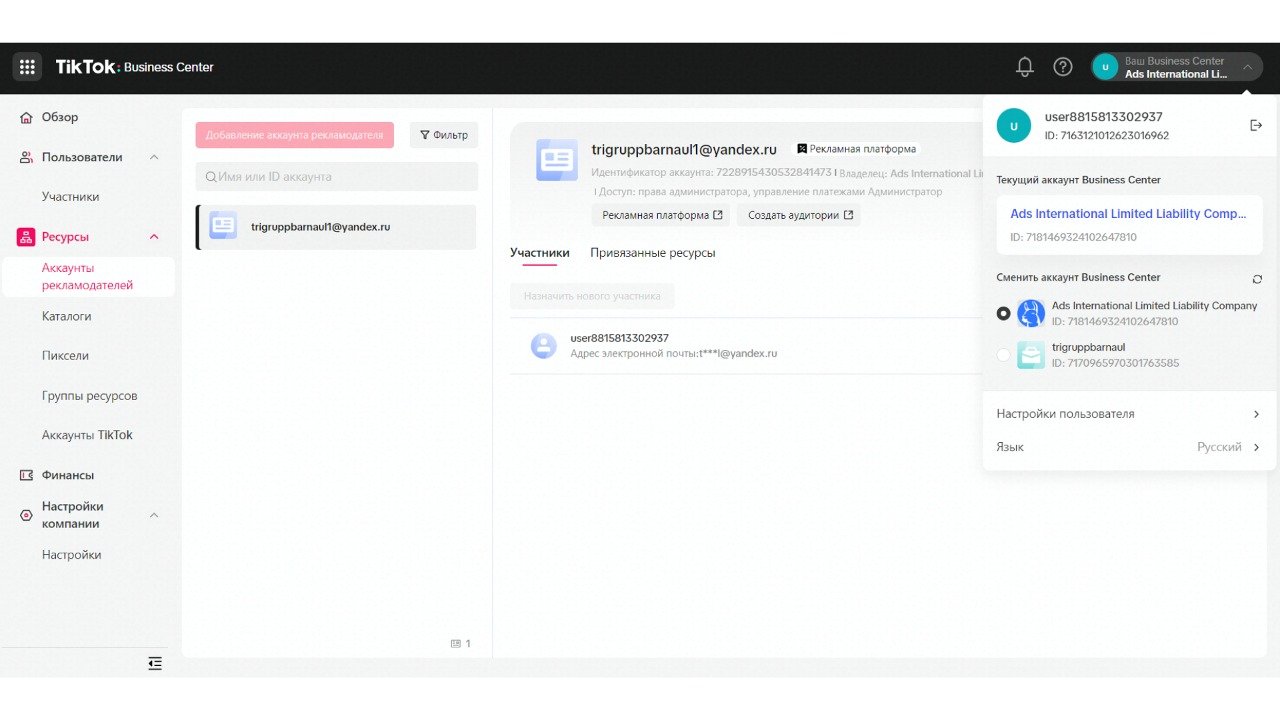Click the member avatar beside user8815813302937 row
Image resolution: width=1280 pixels, height=720 pixels.
point(544,346)
